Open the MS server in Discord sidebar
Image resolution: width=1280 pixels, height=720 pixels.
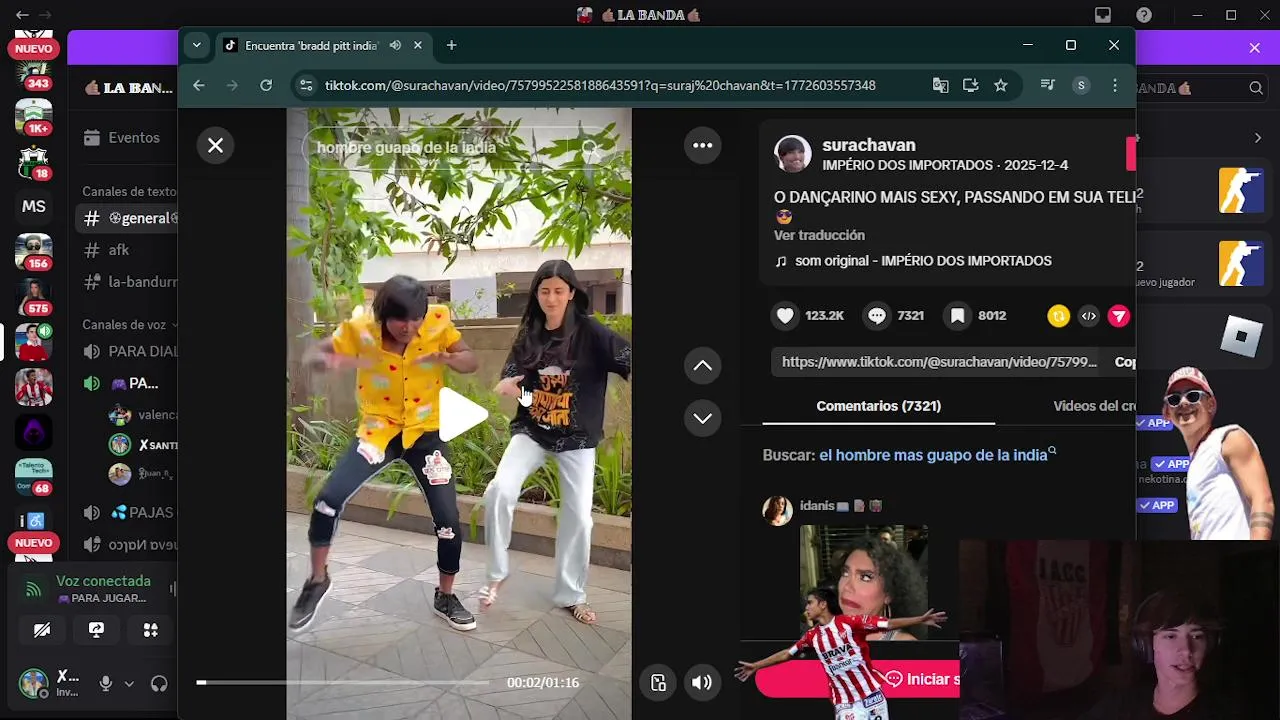pyautogui.click(x=34, y=206)
